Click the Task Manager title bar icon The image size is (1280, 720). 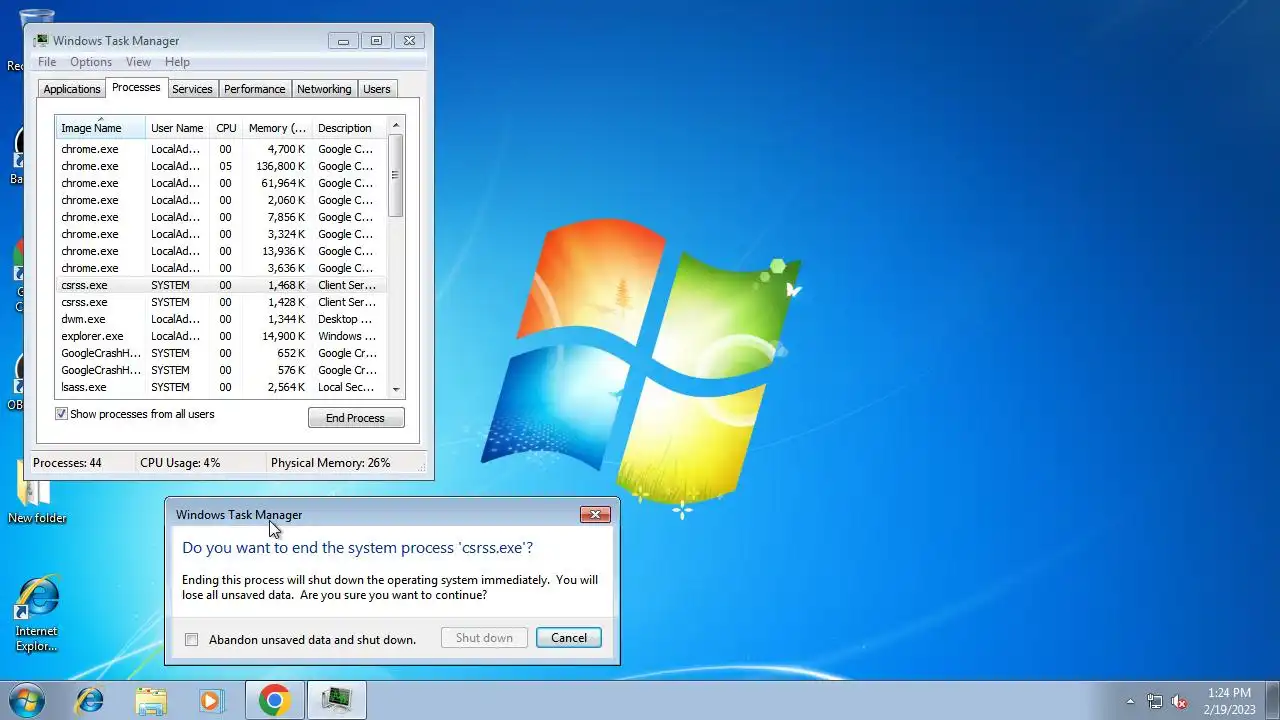[x=42, y=41]
